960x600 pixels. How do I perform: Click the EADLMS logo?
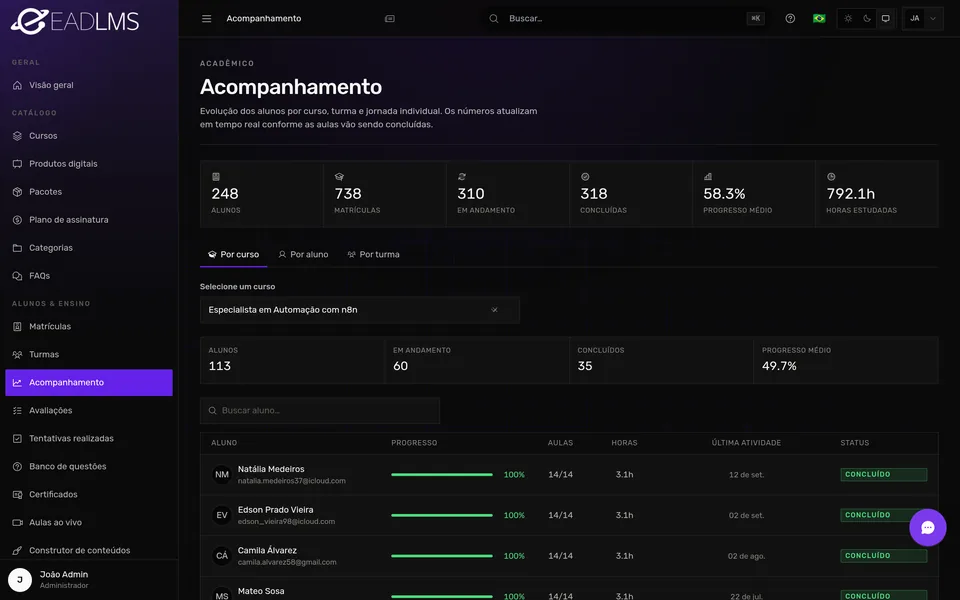click(x=75, y=21)
